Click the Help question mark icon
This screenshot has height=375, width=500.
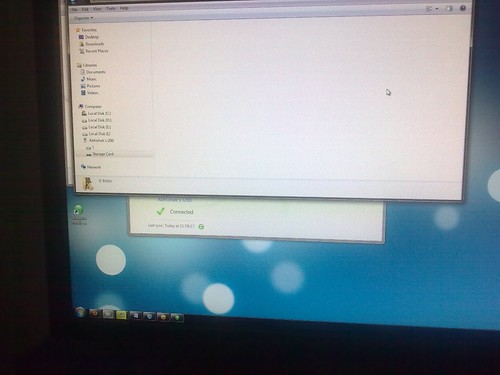[x=463, y=8]
